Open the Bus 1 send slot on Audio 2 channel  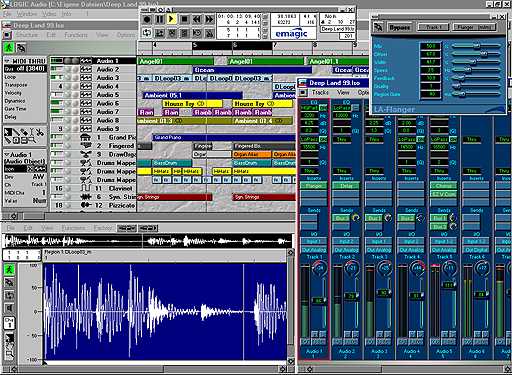tap(341, 218)
